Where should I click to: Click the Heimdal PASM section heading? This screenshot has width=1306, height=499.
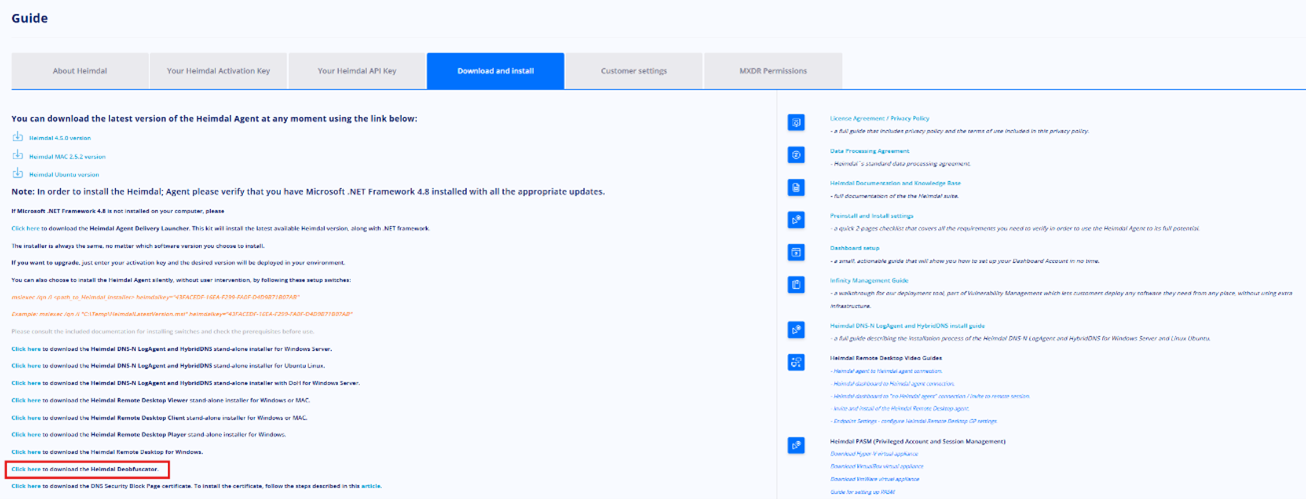pos(917,441)
